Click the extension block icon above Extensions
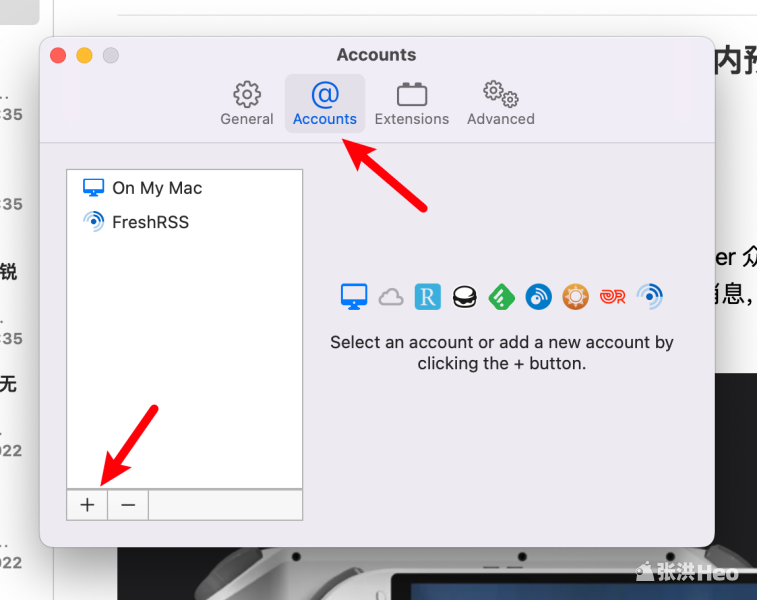 (412, 94)
